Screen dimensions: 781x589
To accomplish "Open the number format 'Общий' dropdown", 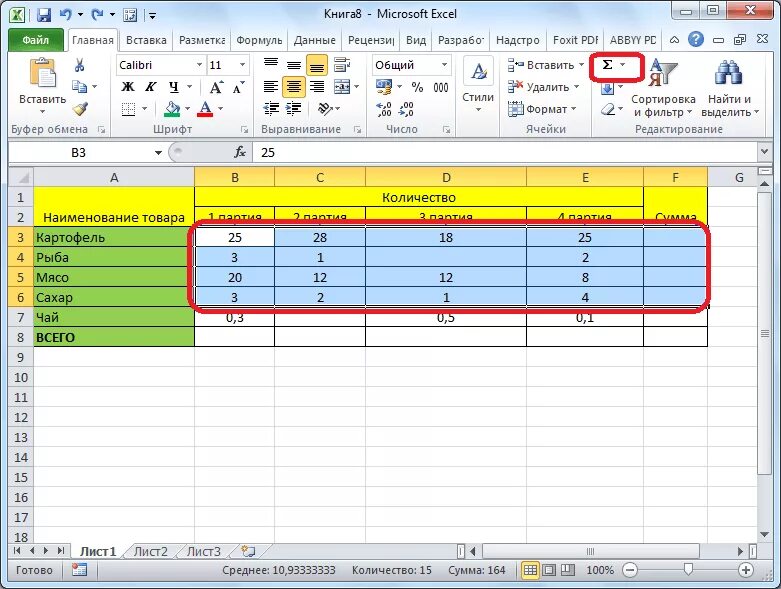I will [444, 65].
